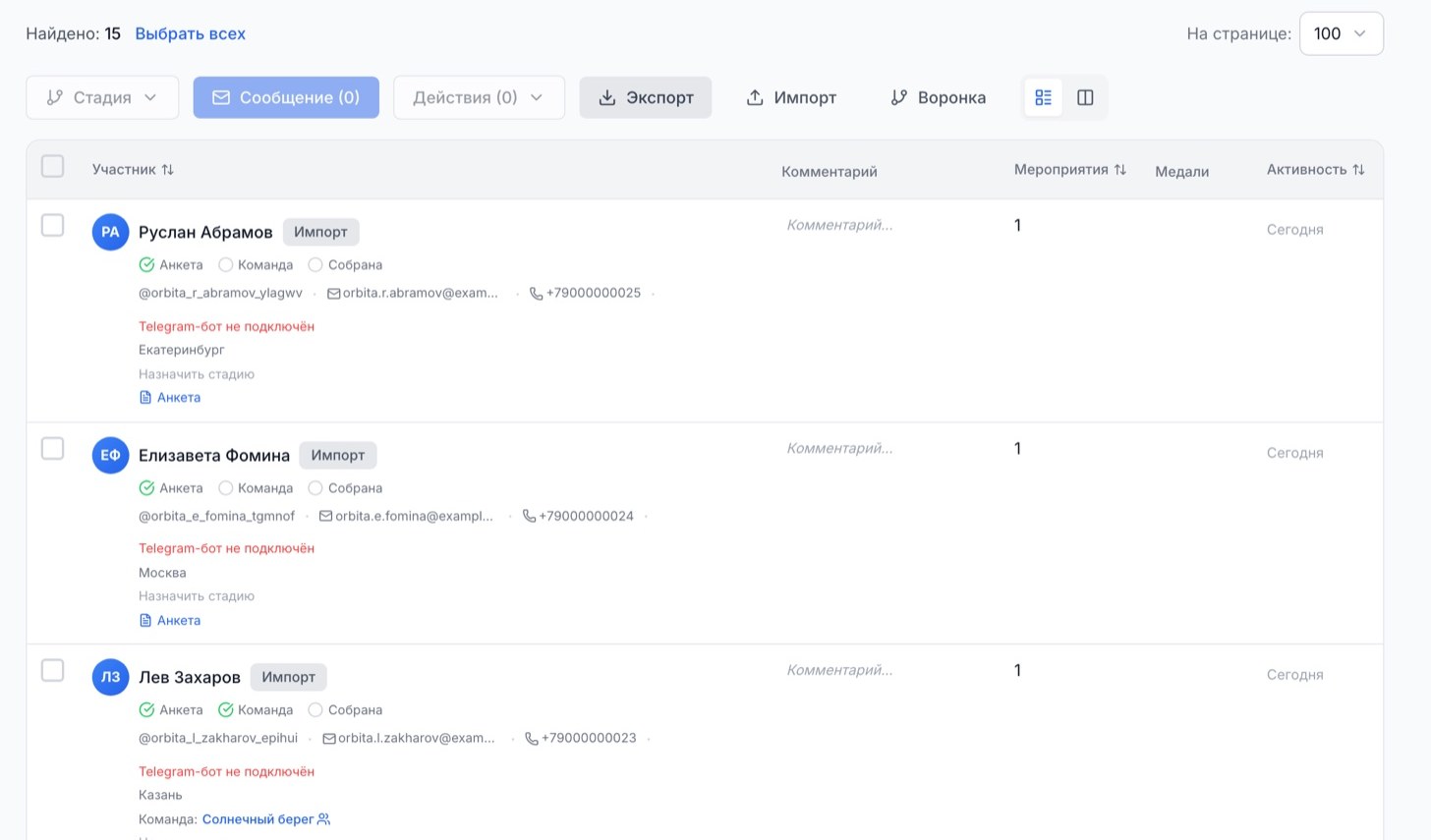Click the name Руслан Абрамов

pyautogui.click(x=205, y=232)
